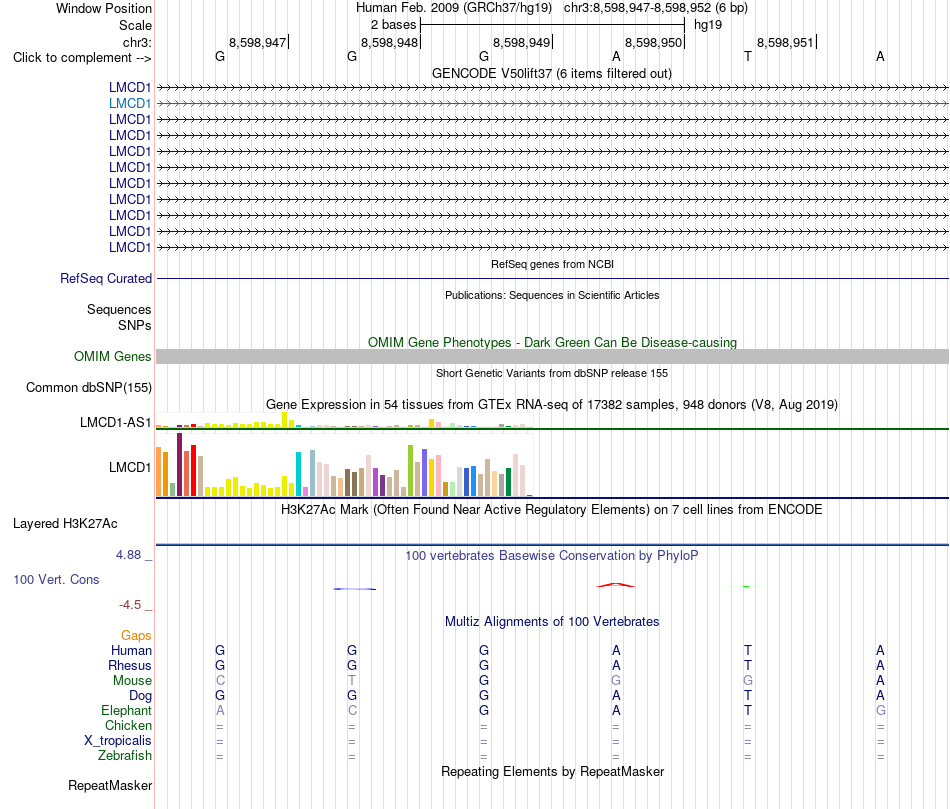
Task: Click the Scale label
Action: point(135,25)
